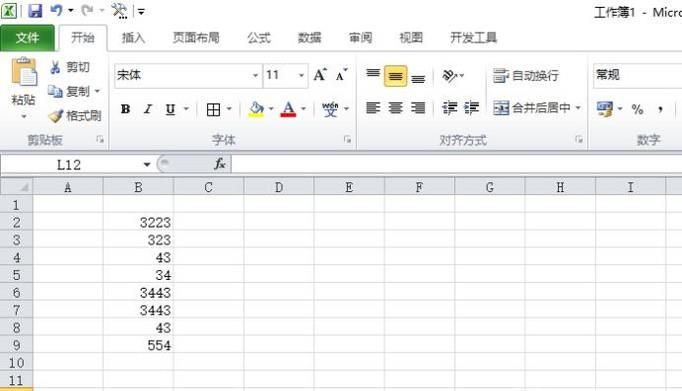Open the font size dropdown 11
Viewport: 682px width, 391px height.
click(301, 75)
